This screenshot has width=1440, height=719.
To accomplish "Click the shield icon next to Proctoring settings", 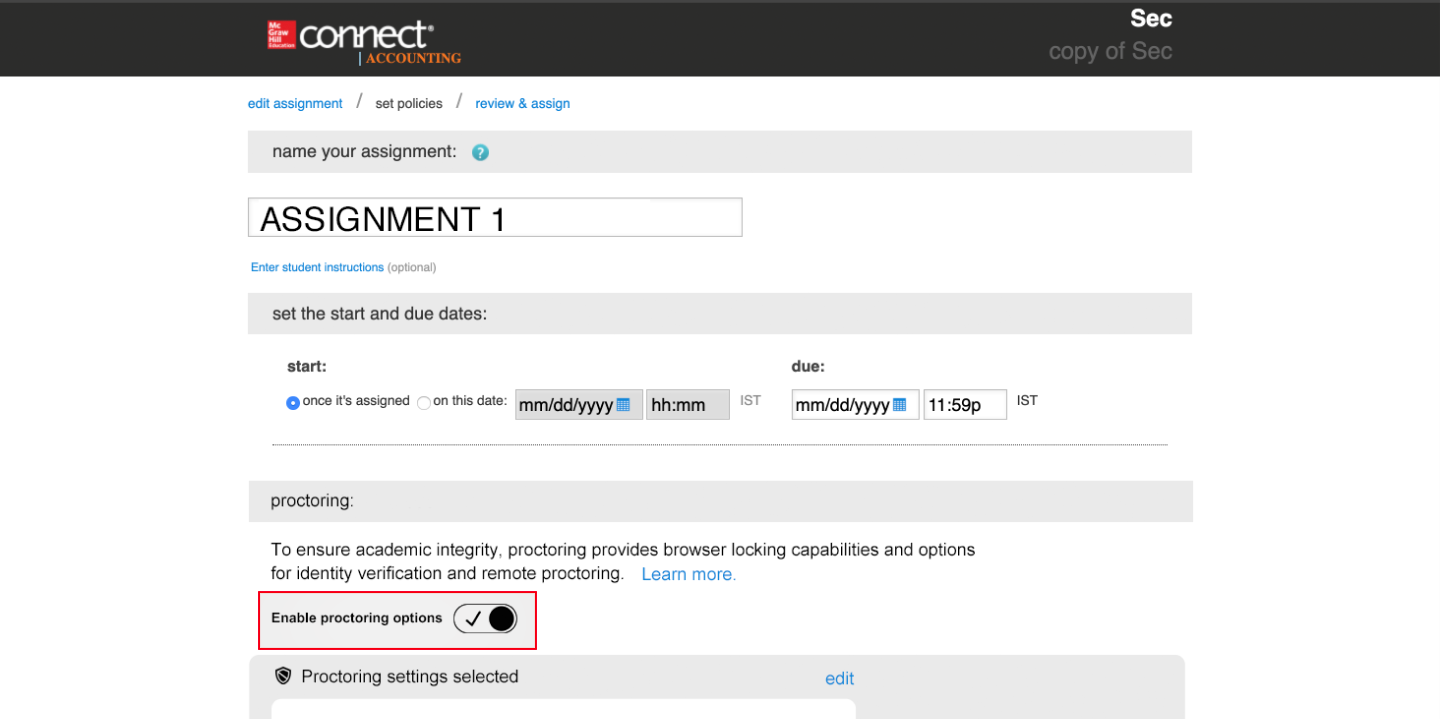I will click(283, 677).
